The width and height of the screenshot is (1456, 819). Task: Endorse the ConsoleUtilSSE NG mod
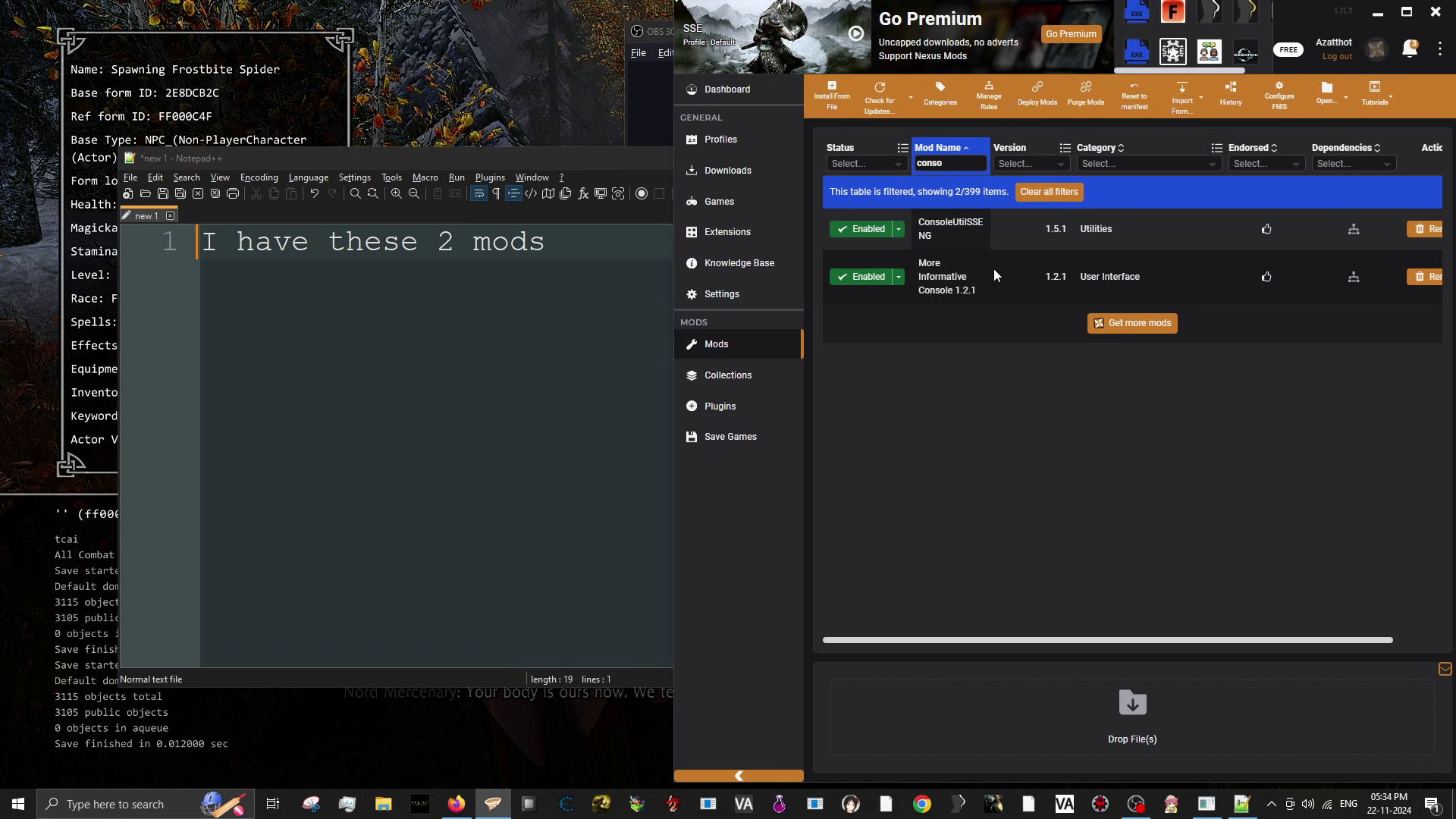pyautogui.click(x=1266, y=229)
